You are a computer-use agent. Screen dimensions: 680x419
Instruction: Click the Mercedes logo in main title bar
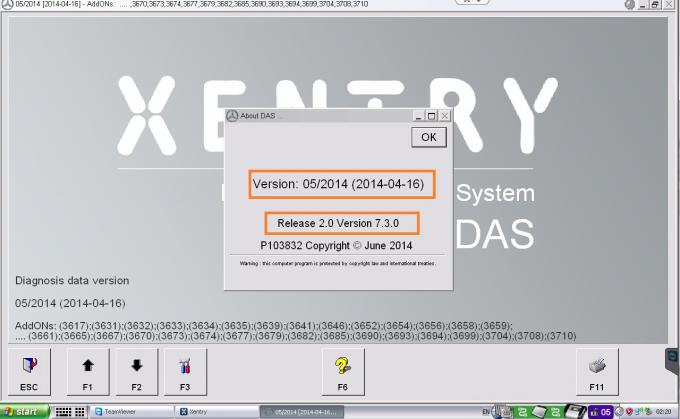pos(7,4)
